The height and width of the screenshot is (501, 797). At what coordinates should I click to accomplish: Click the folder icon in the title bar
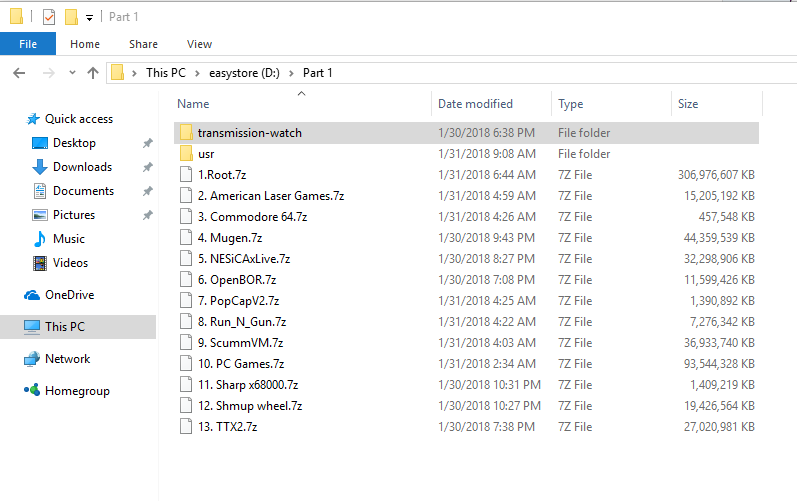[16, 17]
